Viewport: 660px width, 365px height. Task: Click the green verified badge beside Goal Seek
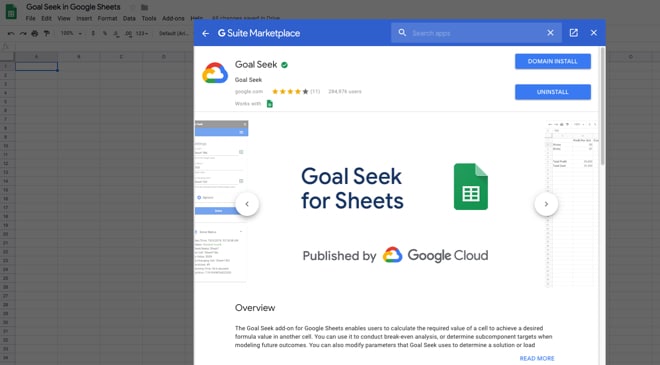[285, 65]
